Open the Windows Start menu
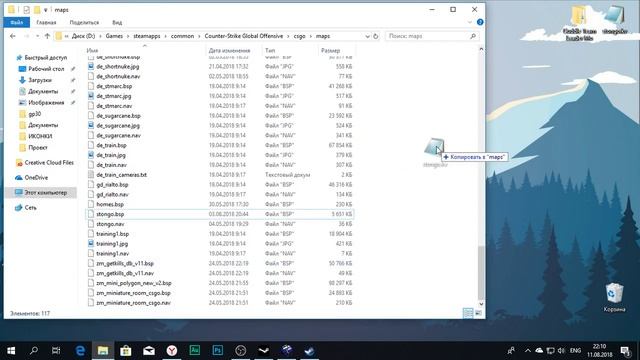 tap(11, 351)
